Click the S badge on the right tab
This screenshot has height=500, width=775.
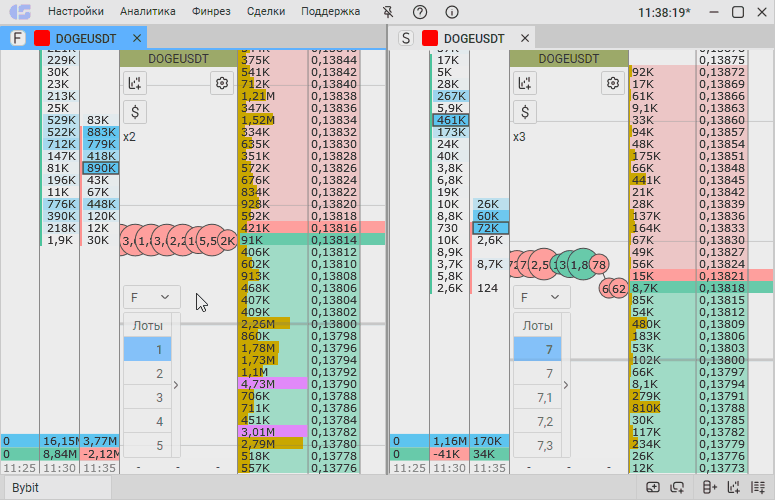(406, 38)
